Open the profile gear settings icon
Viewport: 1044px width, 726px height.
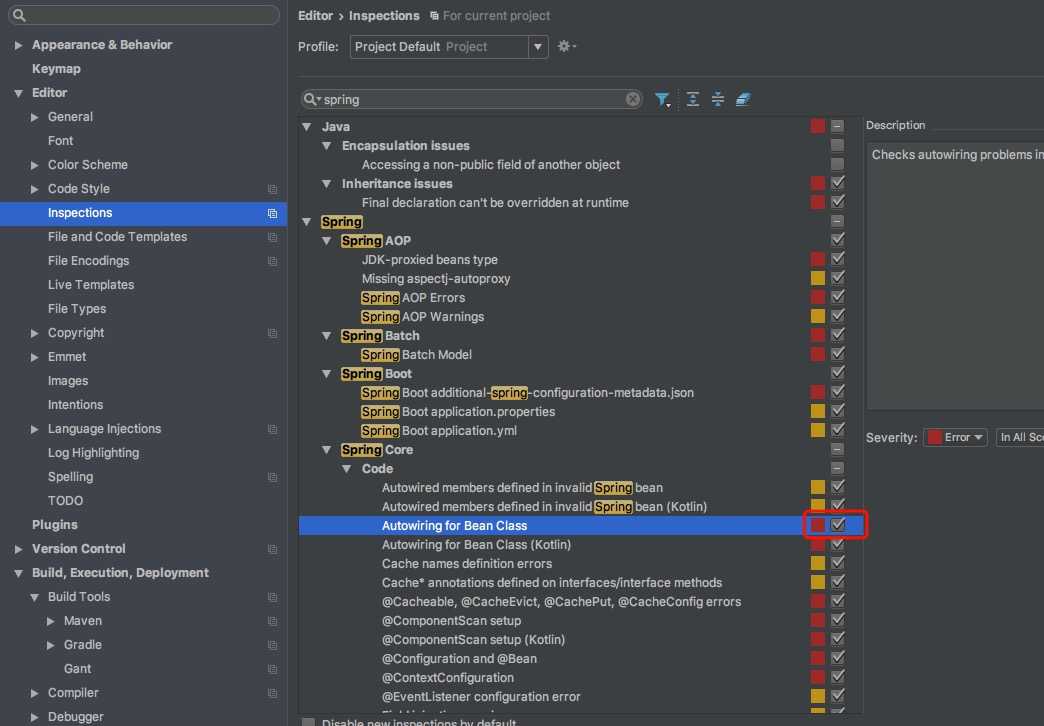pyautogui.click(x=566, y=46)
